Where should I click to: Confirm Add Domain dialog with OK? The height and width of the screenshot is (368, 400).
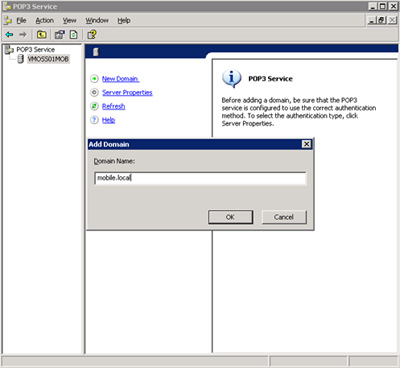[x=230, y=217]
